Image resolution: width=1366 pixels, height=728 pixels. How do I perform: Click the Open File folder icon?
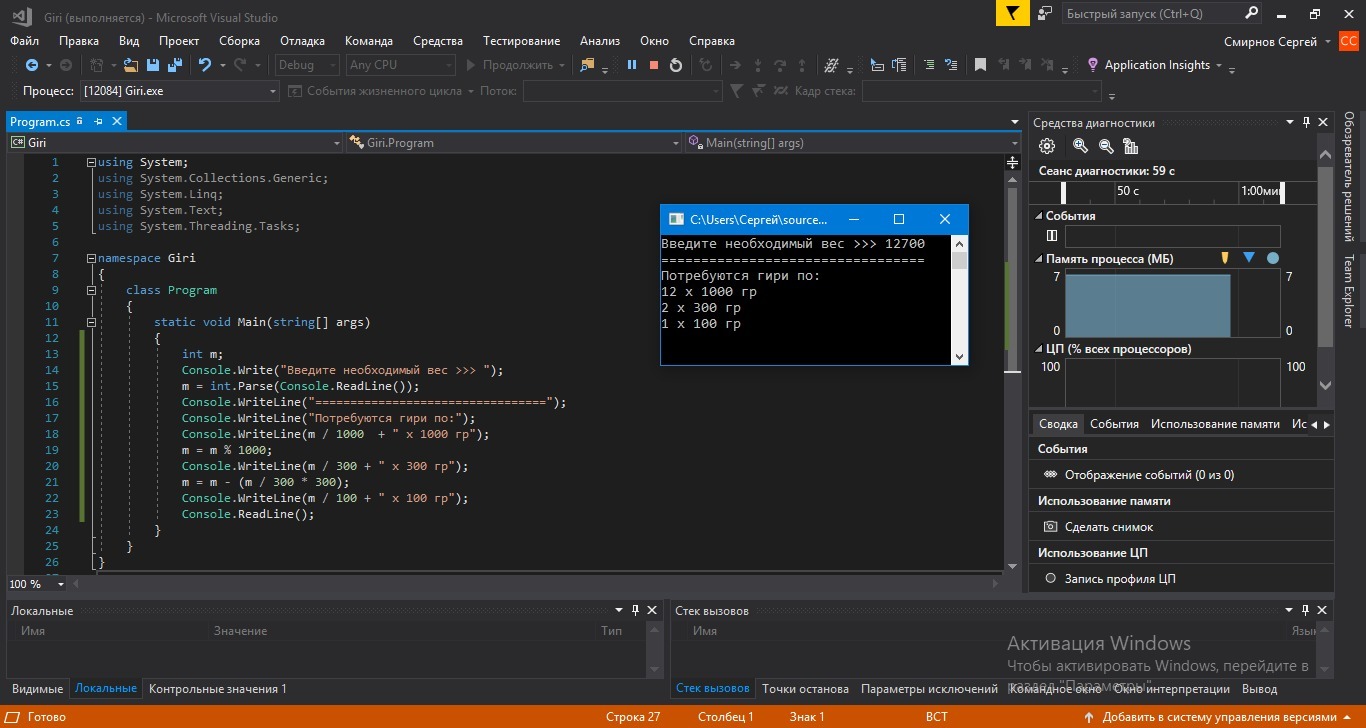click(x=131, y=65)
